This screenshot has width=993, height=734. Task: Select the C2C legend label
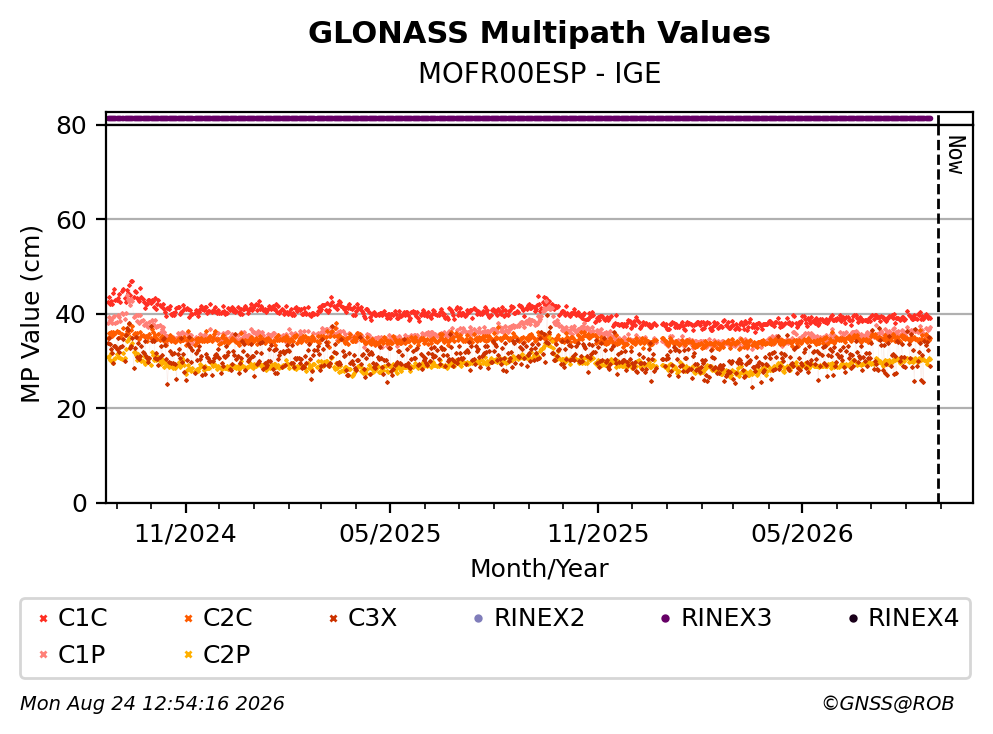coord(227,617)
